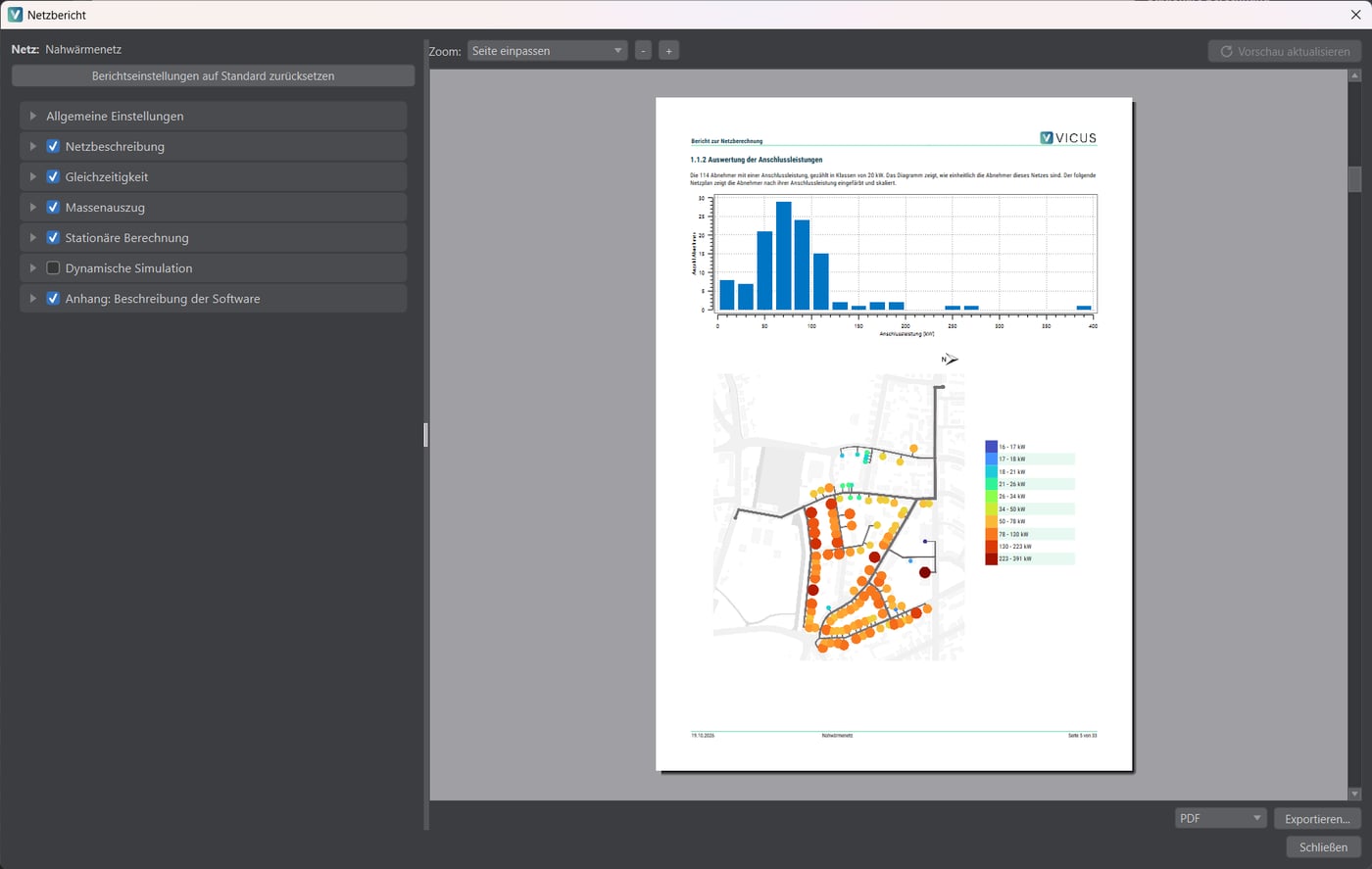The width and height of the screenshot is (1372, 869).
Task: Click the refresh icon on Vorschau aktualisieren
Action: tap(1226, 51)
